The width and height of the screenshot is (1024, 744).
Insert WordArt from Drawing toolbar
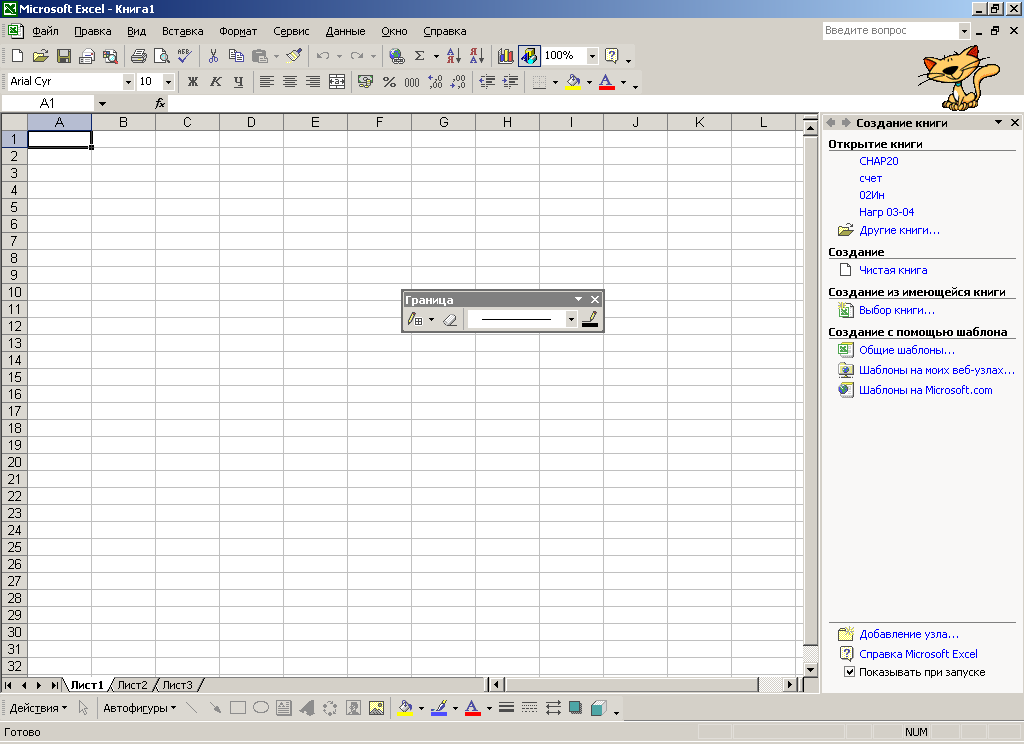pos(307,708)
